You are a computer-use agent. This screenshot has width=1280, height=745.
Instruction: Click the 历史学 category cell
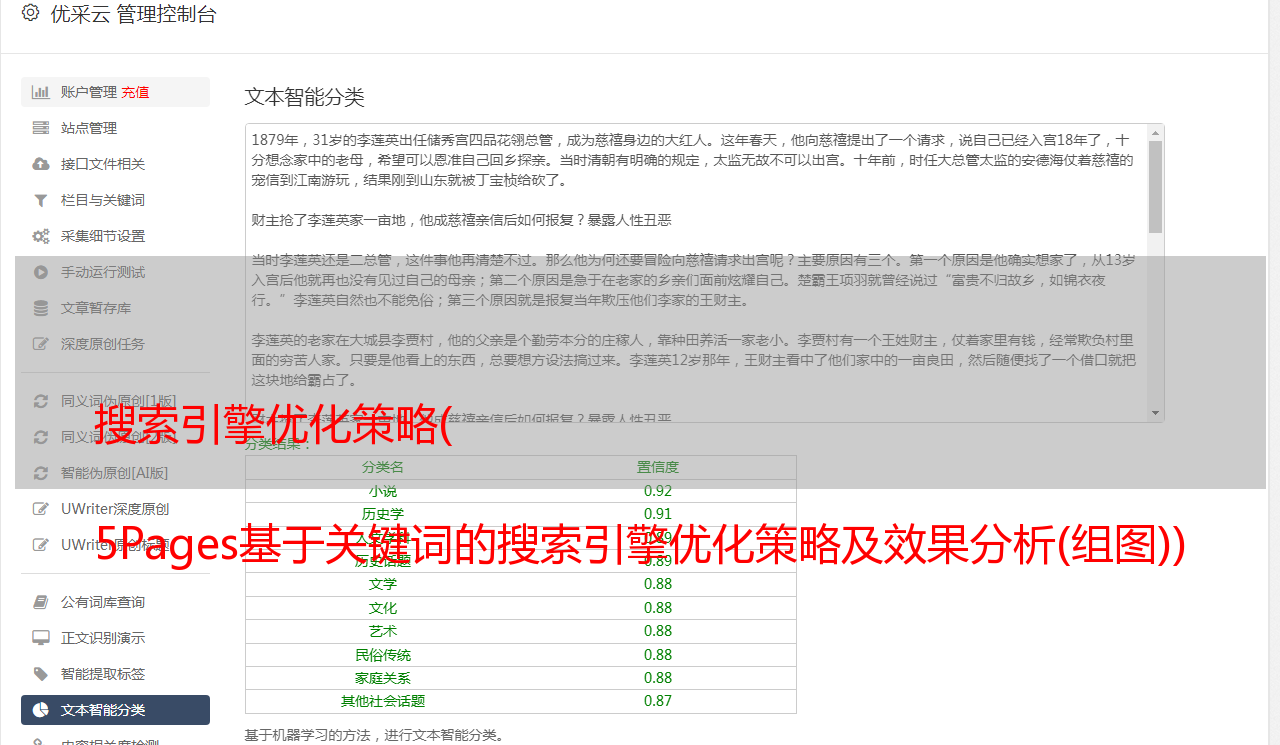(x=383, y=514)
